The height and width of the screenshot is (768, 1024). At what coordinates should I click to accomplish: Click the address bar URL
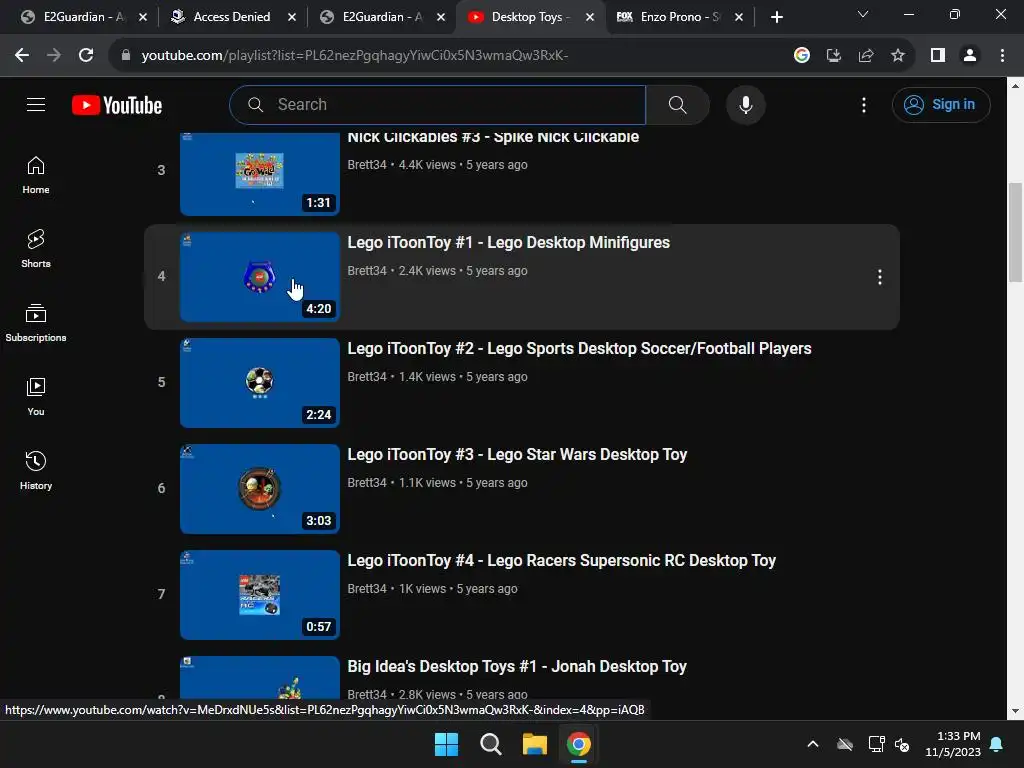(355, 56)
